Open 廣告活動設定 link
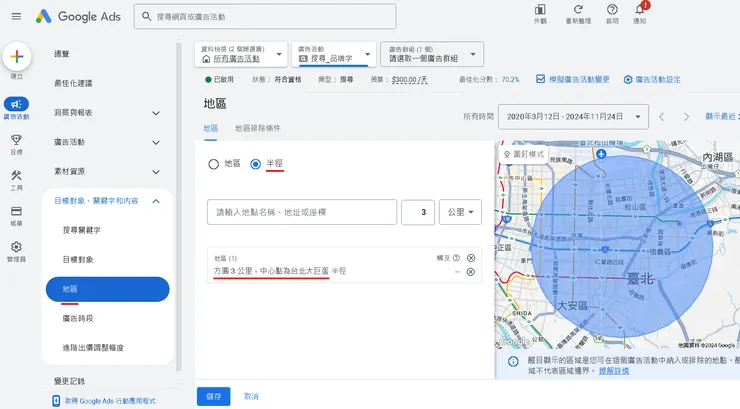 pos(652,80)
